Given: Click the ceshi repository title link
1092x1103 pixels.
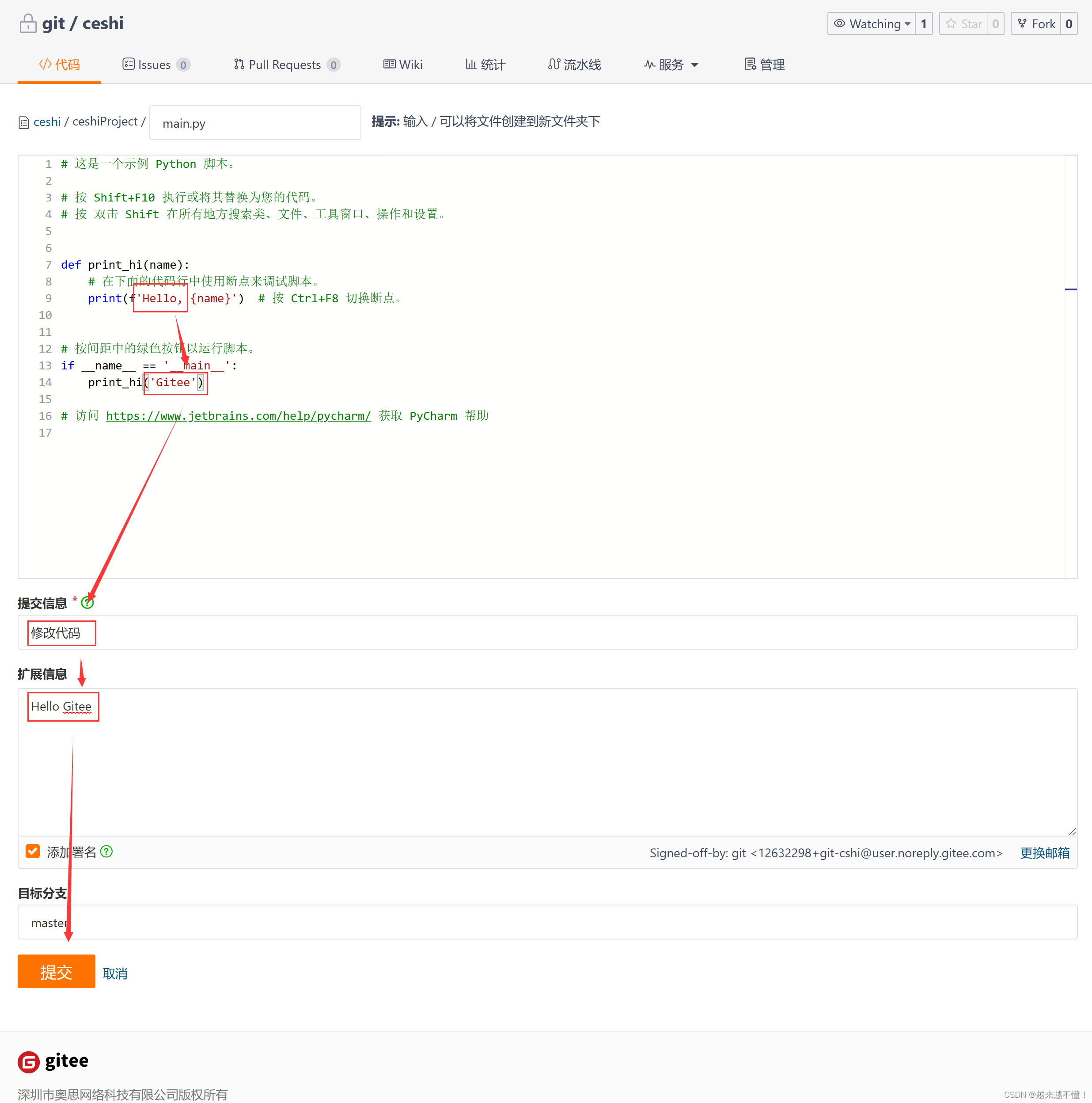Looking at the screenshot, I should [103, 23].
